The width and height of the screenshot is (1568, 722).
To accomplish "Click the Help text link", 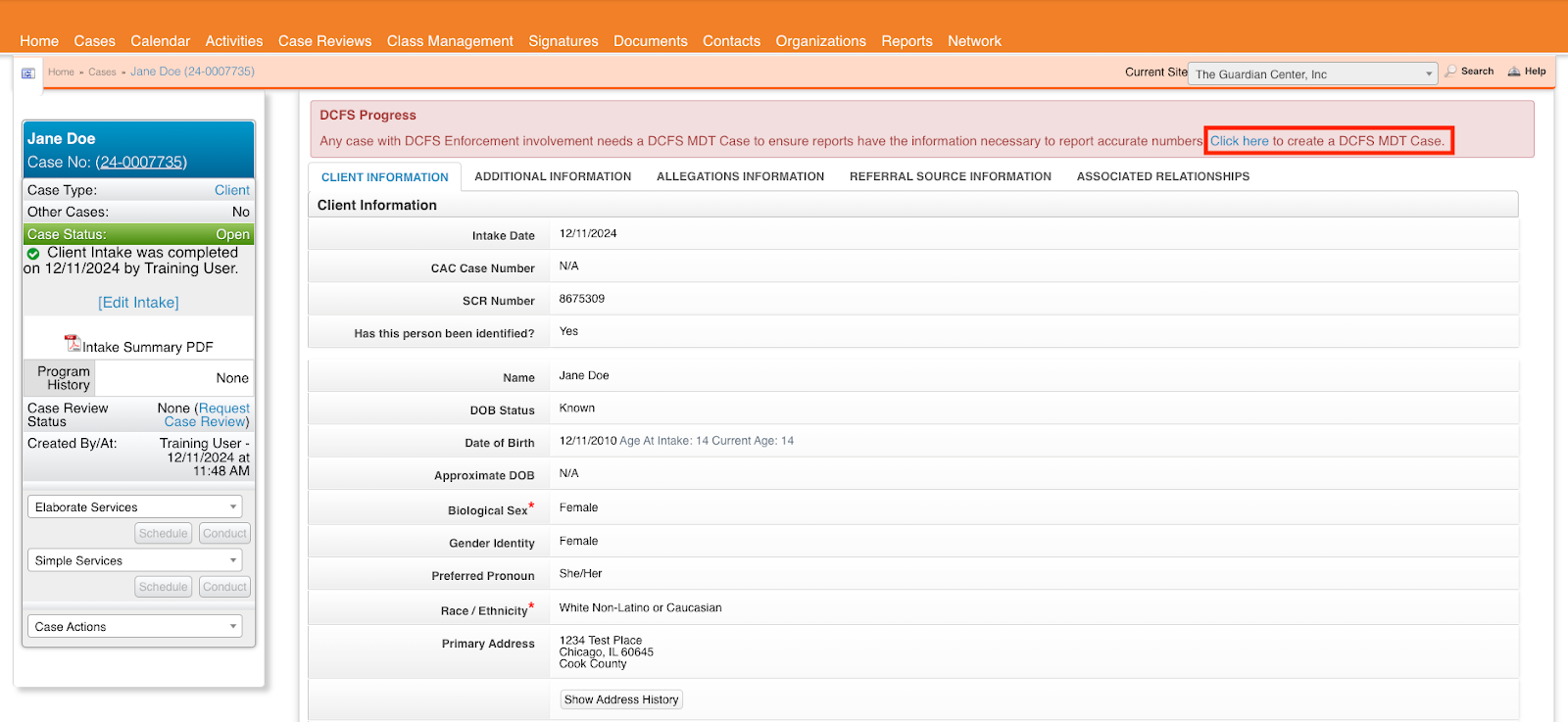I will tap(1535, 72).
